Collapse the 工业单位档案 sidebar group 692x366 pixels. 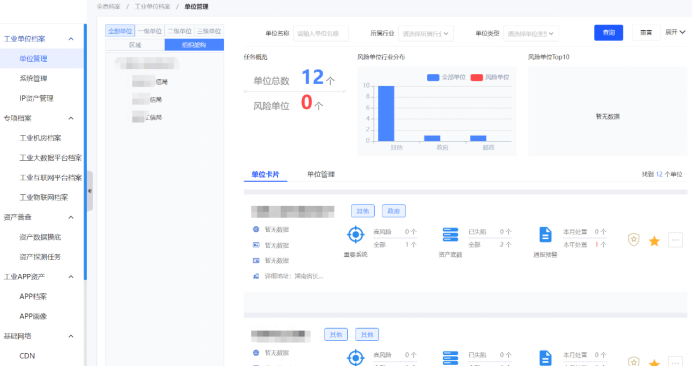(71, 39)
